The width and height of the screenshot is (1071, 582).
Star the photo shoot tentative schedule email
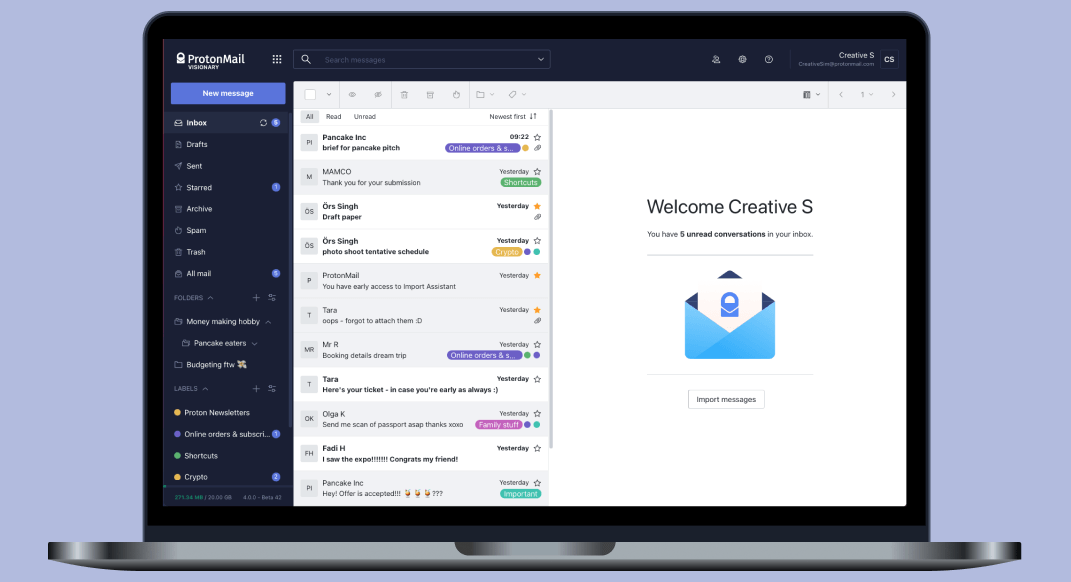click(x=538, y=240)
